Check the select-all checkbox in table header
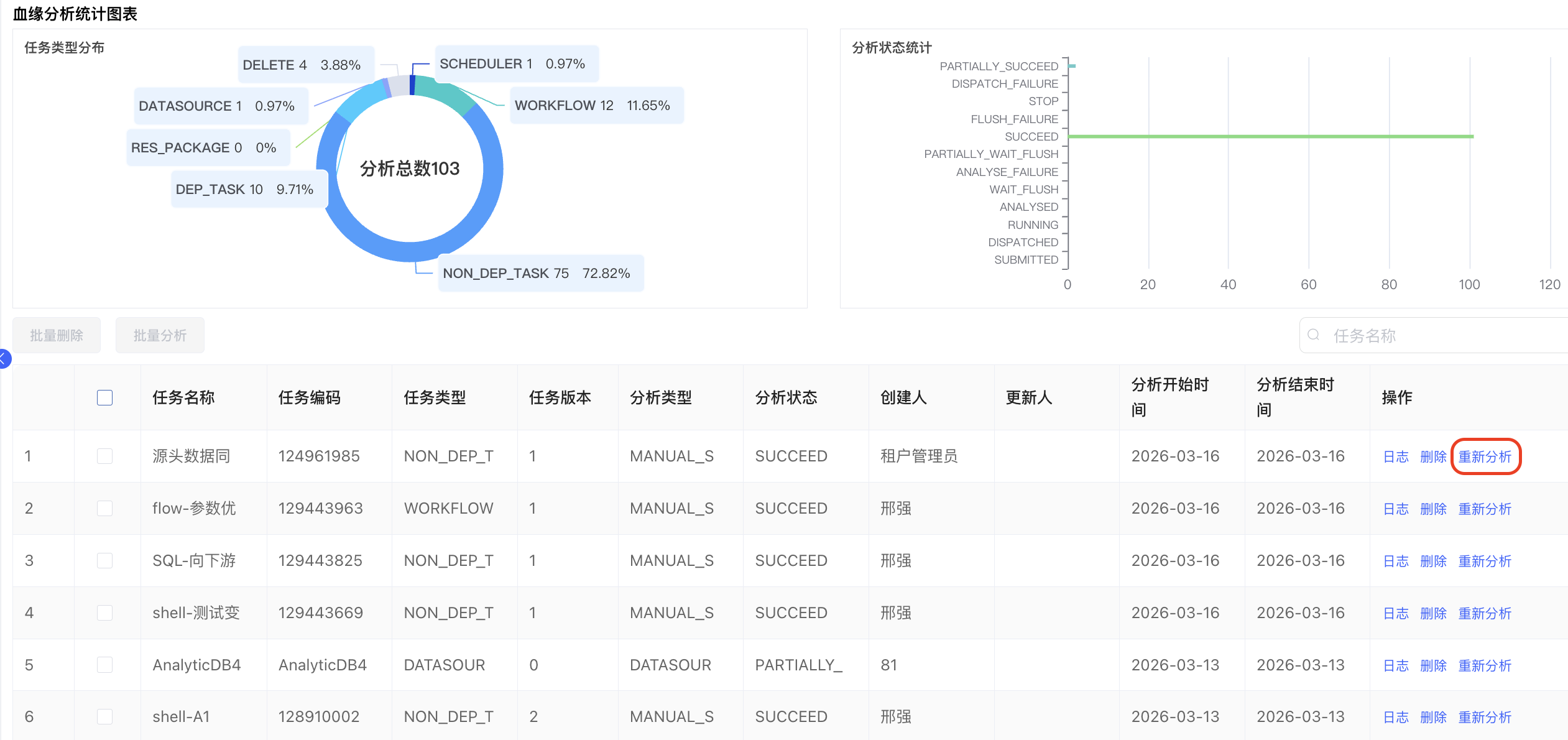Screen dimensions: 1568x740 [104, 397]
